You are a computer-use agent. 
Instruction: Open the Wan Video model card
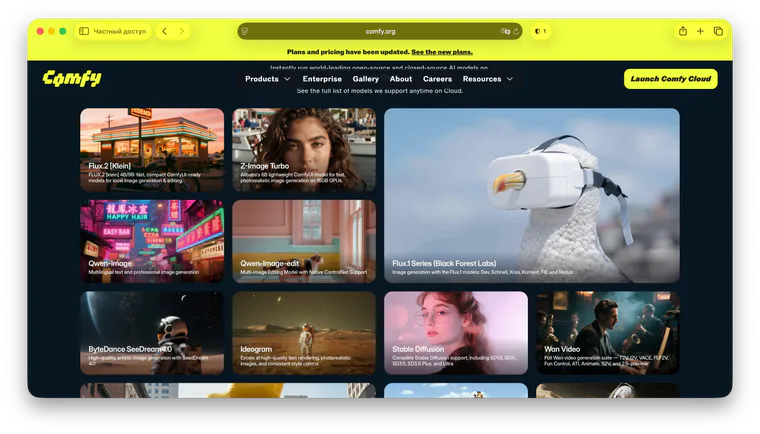608,333
